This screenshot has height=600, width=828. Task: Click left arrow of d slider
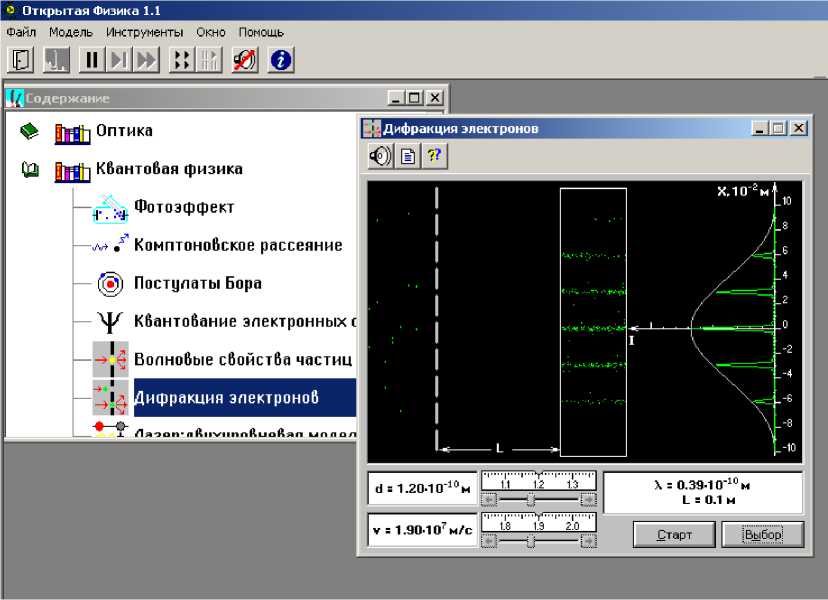click(490, 500)
